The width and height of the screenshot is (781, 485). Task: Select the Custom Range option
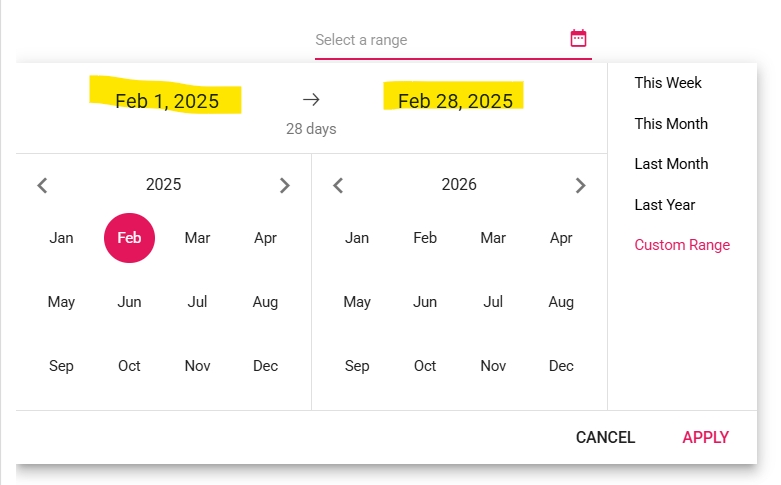point(682,245)
